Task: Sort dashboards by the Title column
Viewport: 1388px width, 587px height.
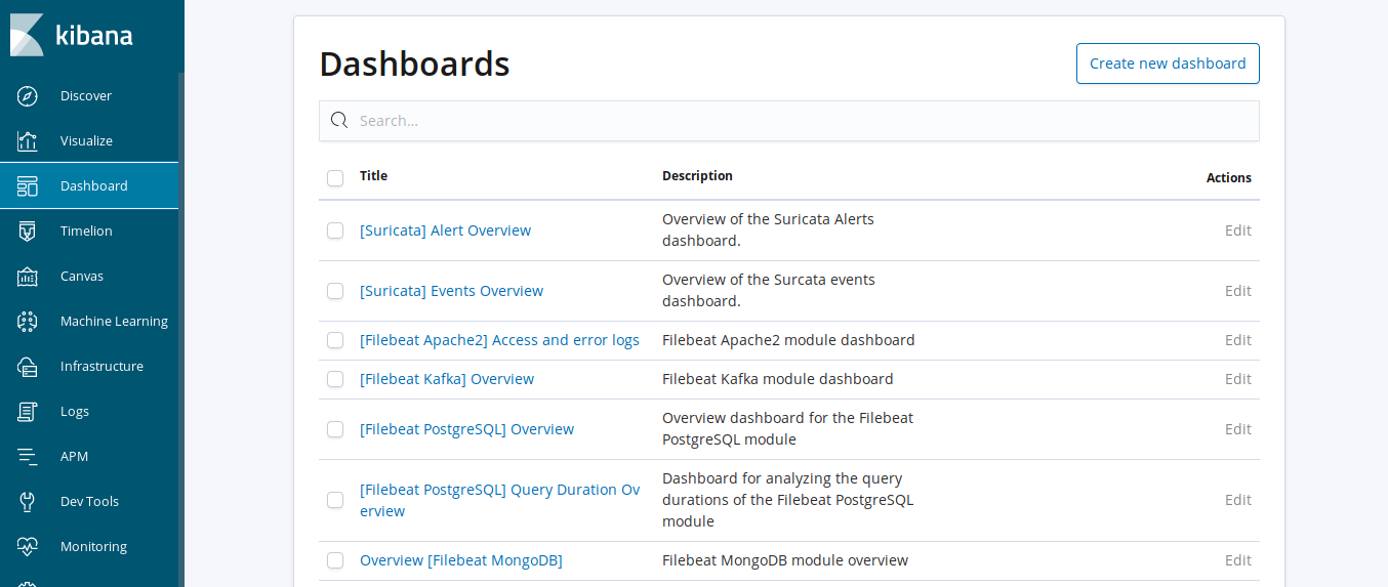Action: tap(373, 176)
